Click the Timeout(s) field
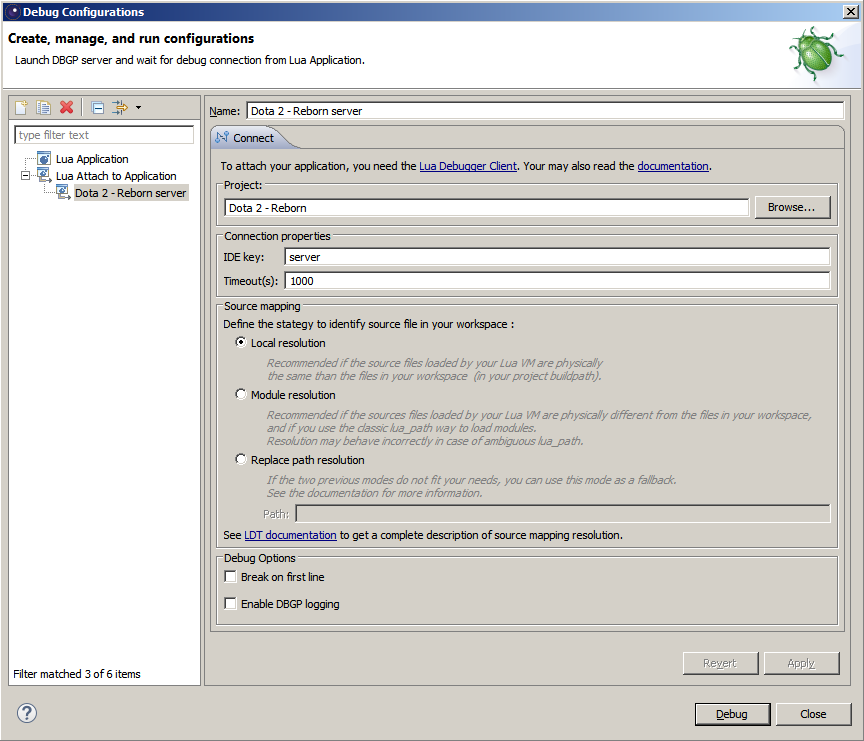Screen dimensions: 864x741 point(557,281)
